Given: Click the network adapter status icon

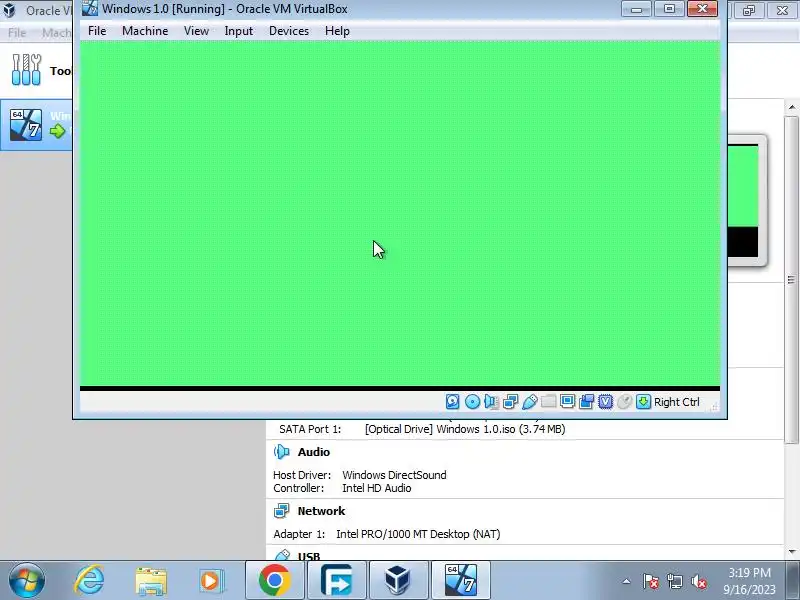Looking at the screenshot, I should pyautogui.click(x=510, y=402).
